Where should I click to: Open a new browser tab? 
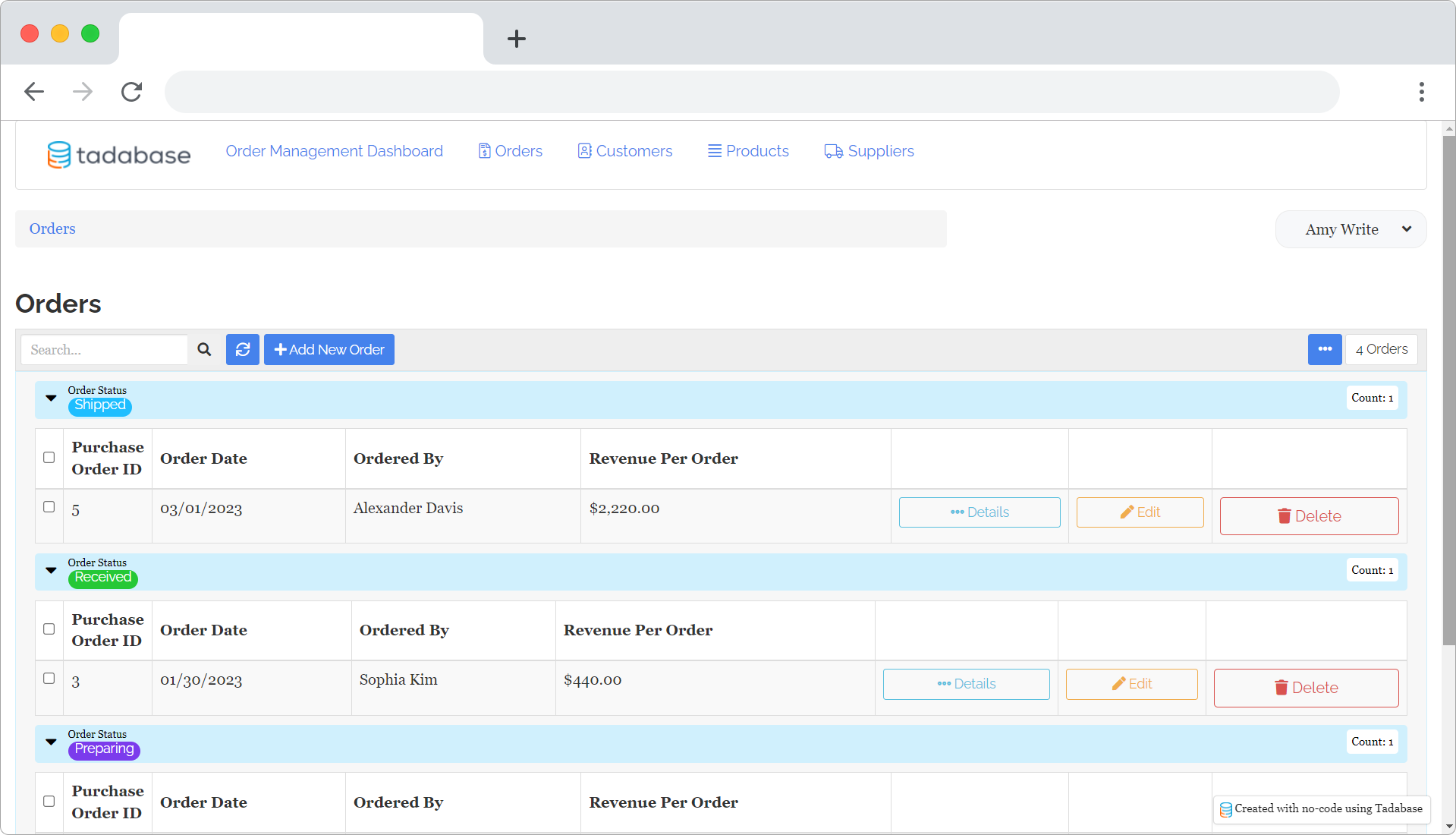[x=517, y=39]
